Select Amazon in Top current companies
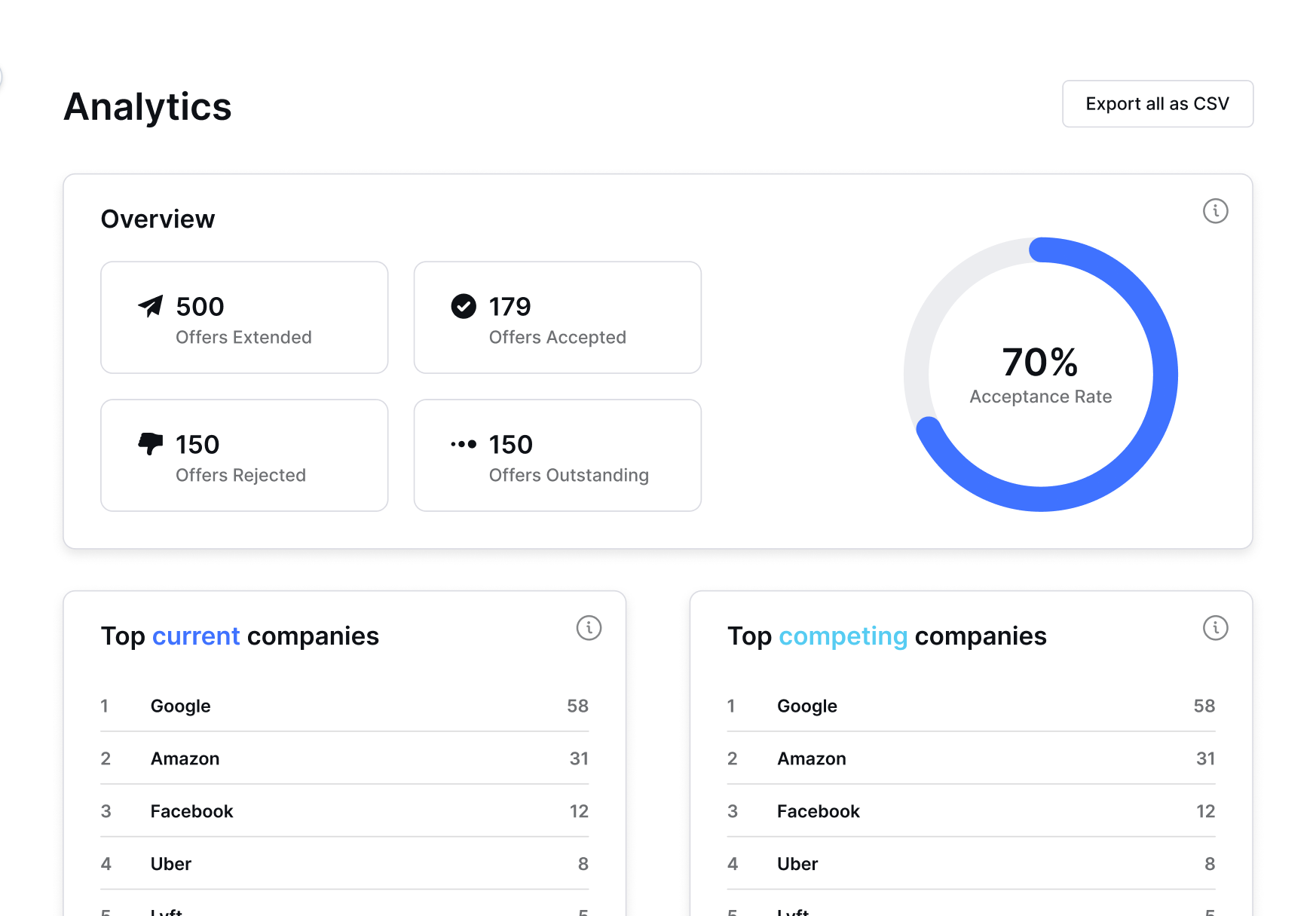 tap(185, 759)
